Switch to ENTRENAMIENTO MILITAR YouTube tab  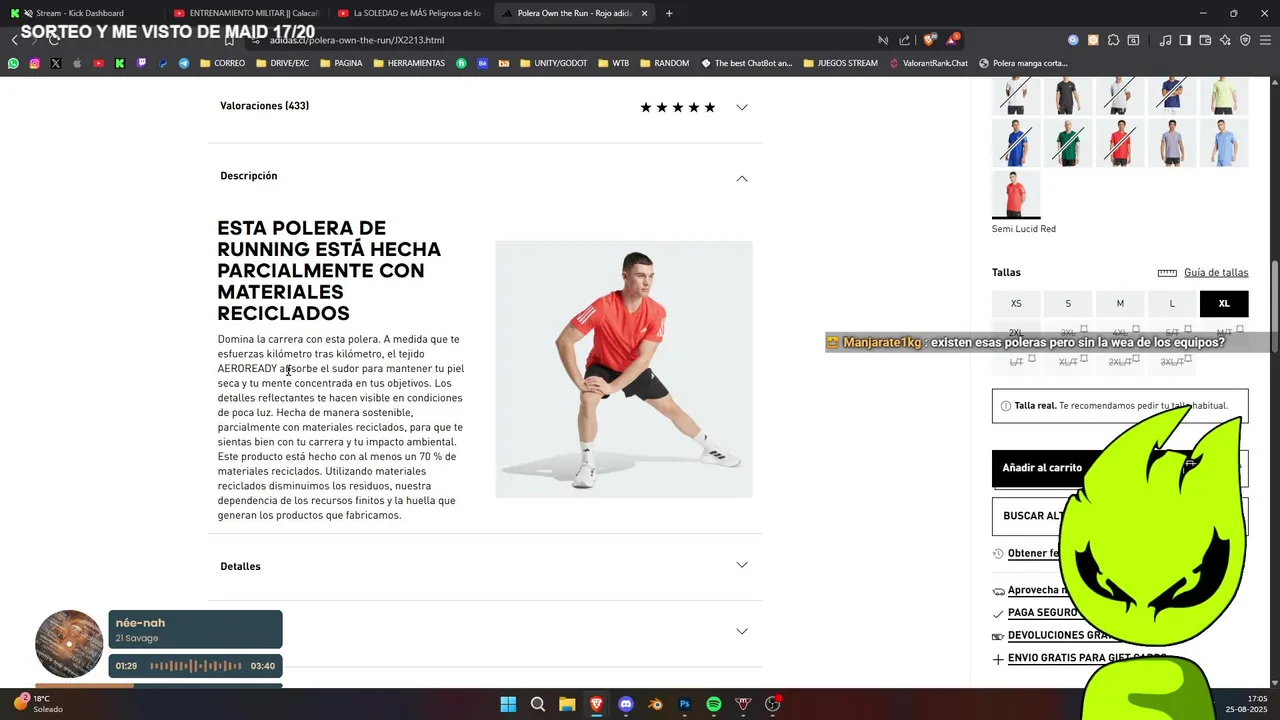coord(246,13)
